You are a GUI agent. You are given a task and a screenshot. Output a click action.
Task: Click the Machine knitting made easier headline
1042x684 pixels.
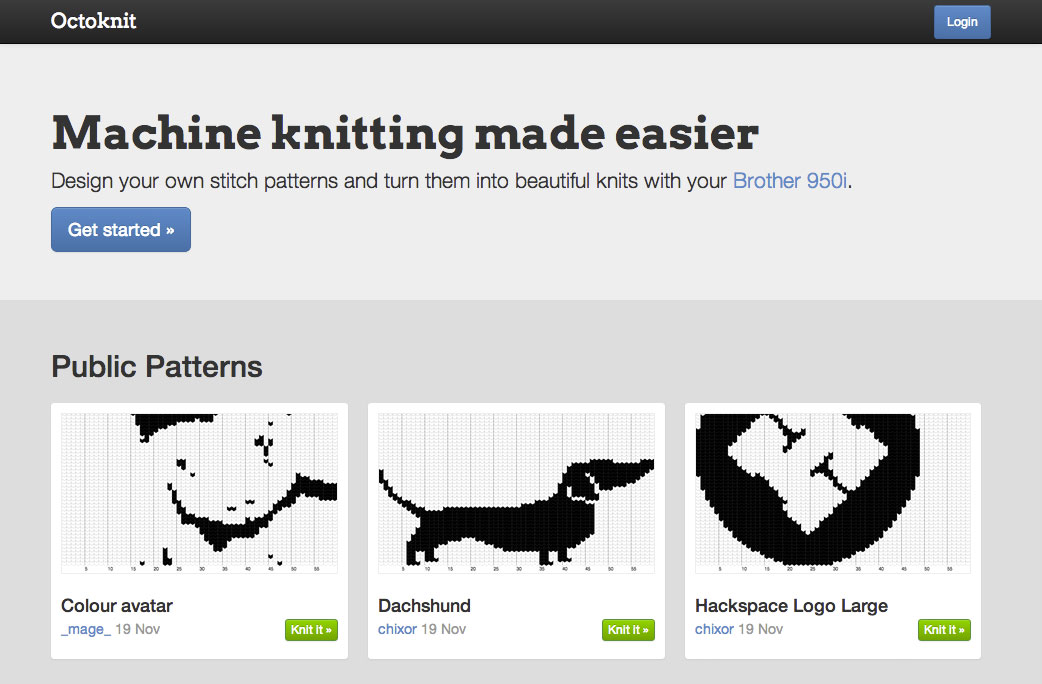point(404,132)
